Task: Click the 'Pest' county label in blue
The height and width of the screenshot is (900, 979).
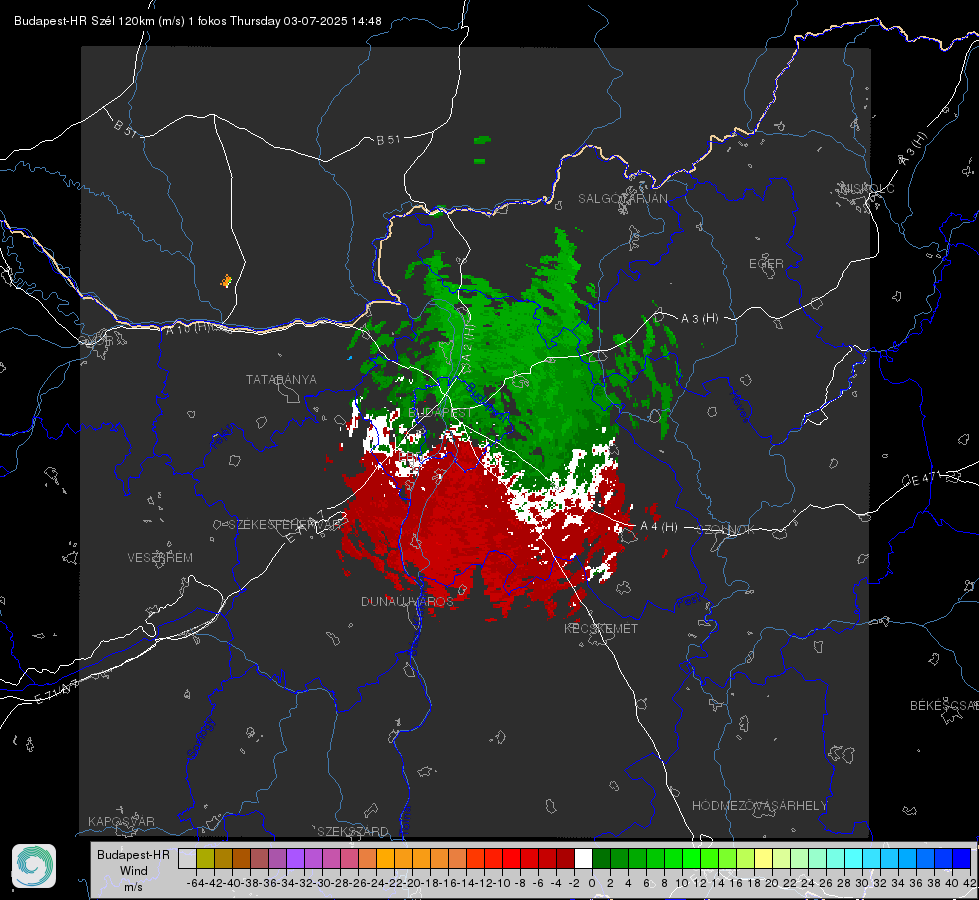Action: (687, 601)
